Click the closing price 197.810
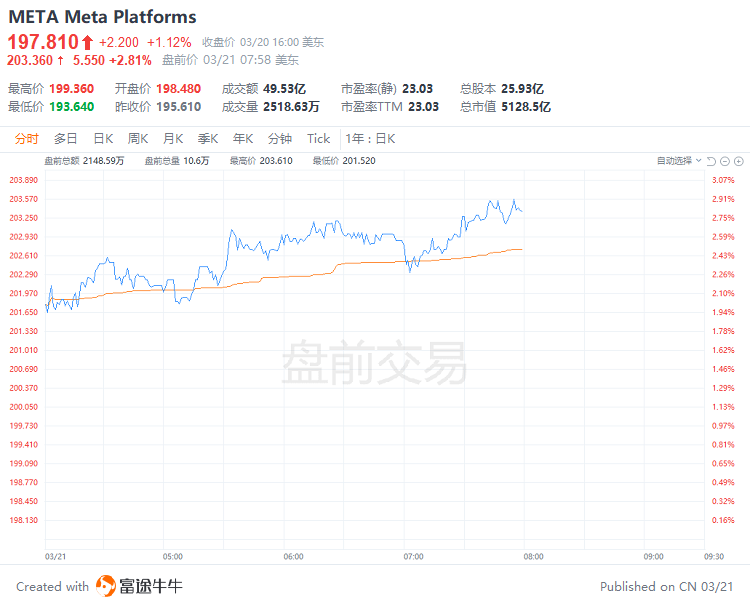750x607 pixels. pyautogui.click(x=43, y=42)
